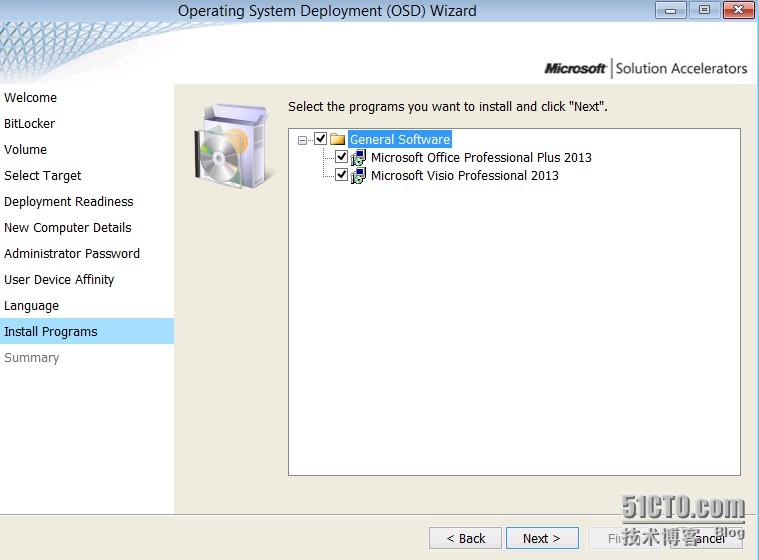Open the Deployment Readiness step

[x=69, y=201]
